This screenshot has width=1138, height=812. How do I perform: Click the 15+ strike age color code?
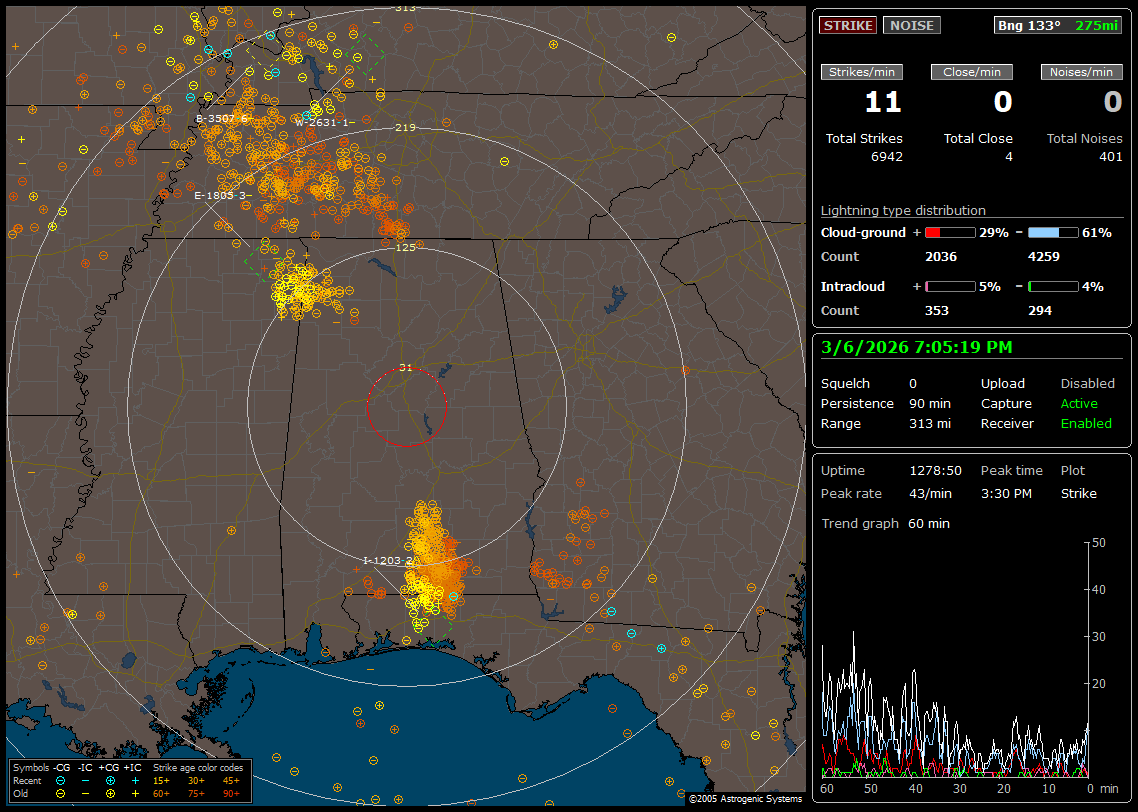click(160, 780)
